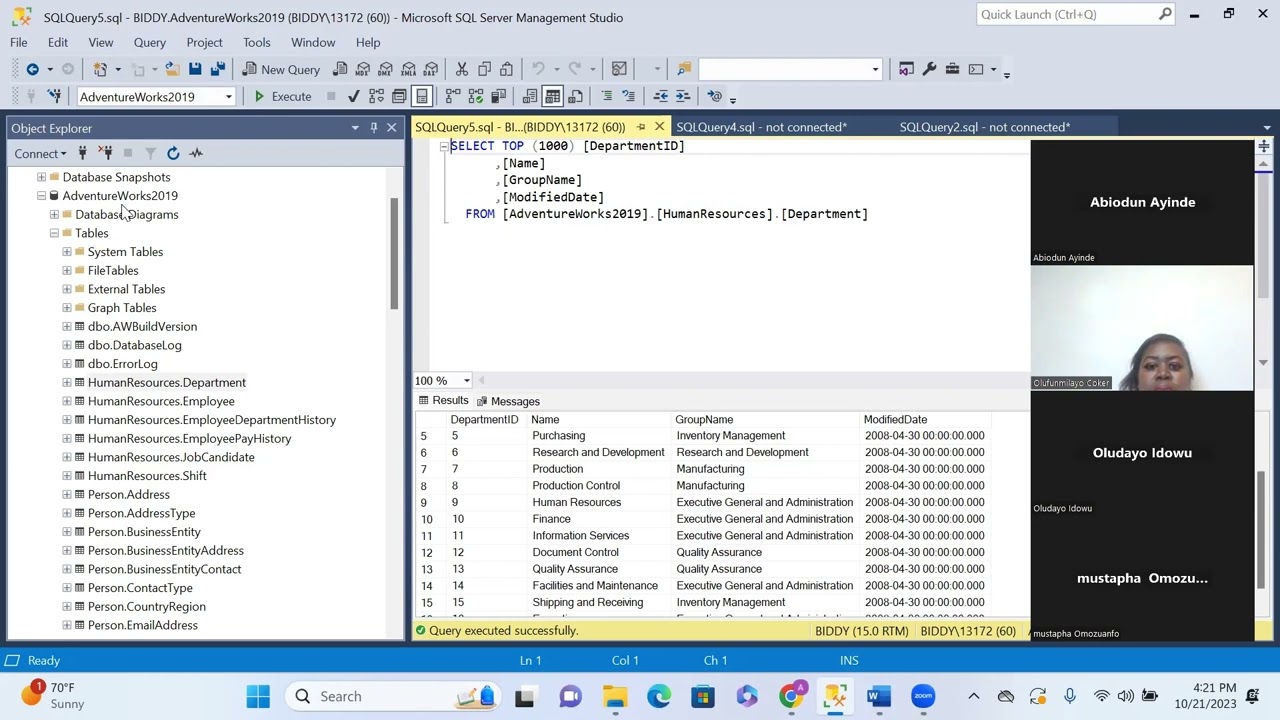Click the Cut scissors icon
Screen dimensions: 1280x720
[x=462, y=69]
